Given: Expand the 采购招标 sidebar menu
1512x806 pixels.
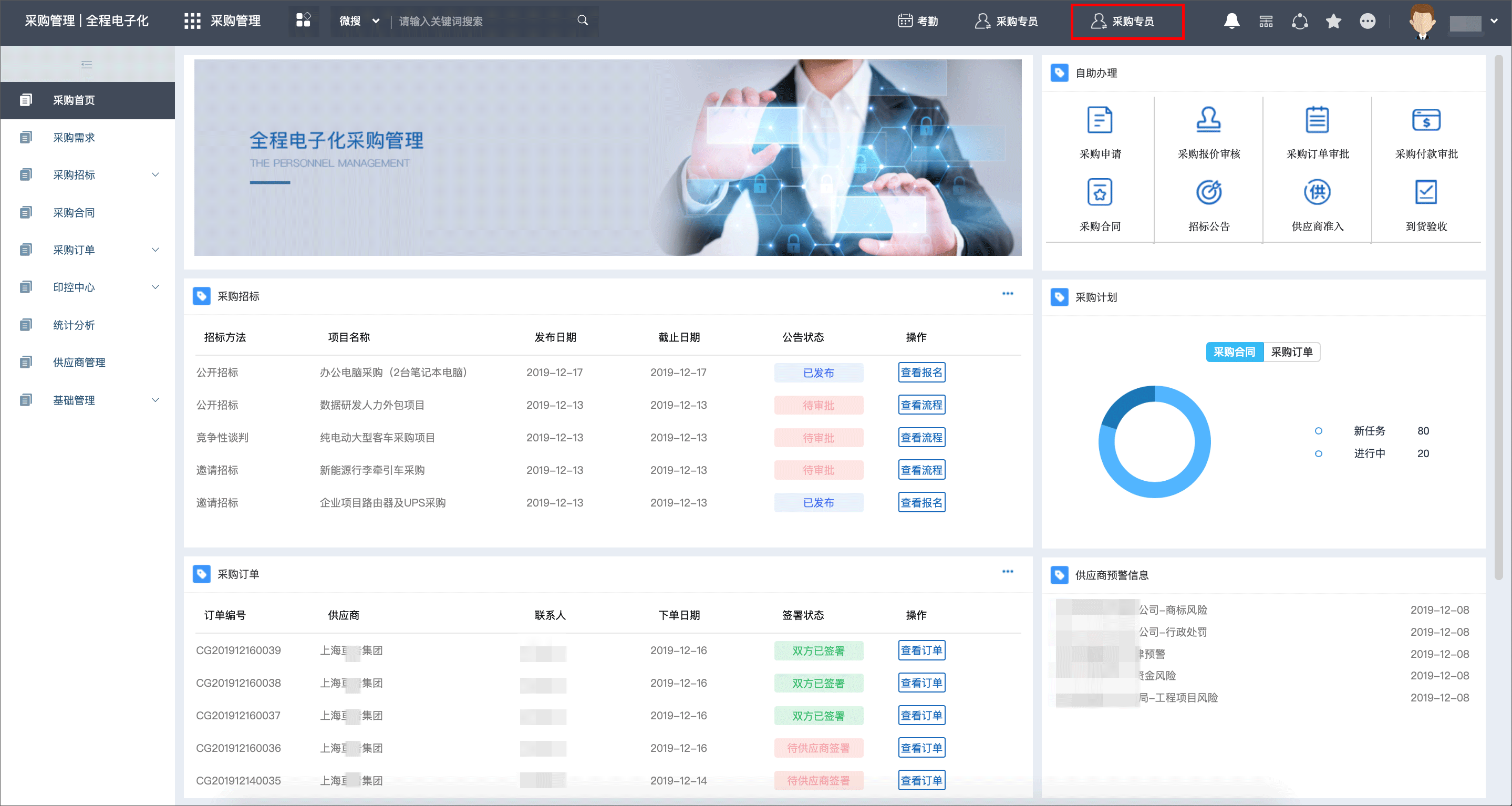Looking at the screenshot, I should click(87, 175).
